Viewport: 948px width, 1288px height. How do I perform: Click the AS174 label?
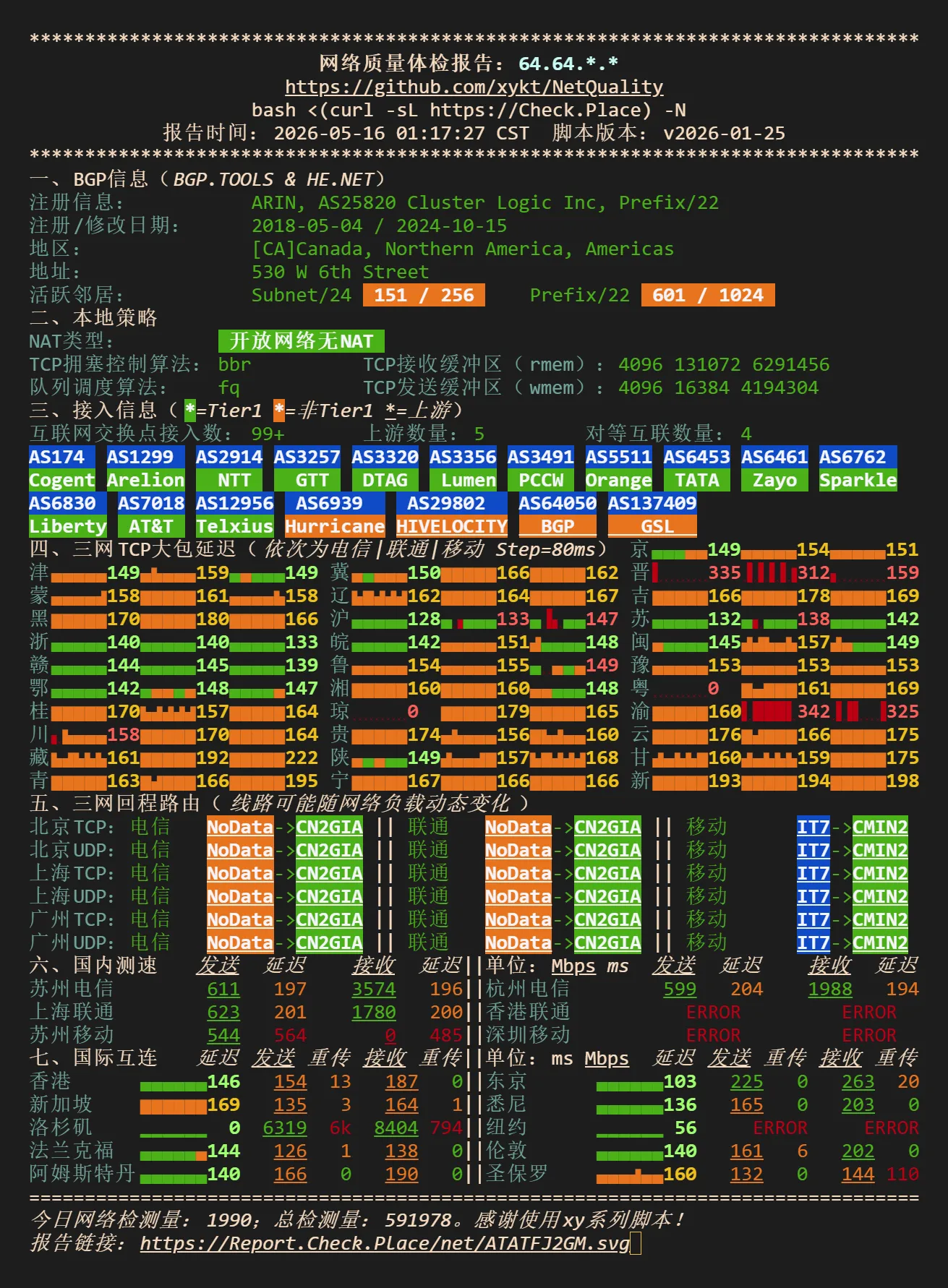pos(62,457)
